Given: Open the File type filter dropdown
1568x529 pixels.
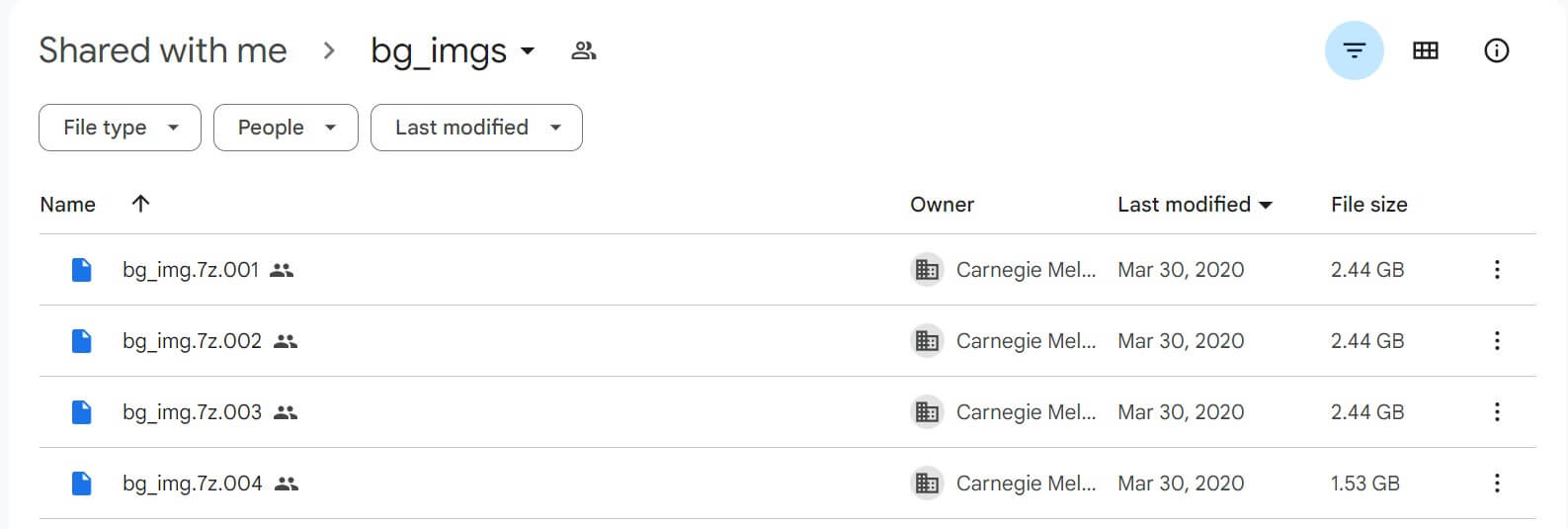Looking at the screenshot, I should [120, 128].
